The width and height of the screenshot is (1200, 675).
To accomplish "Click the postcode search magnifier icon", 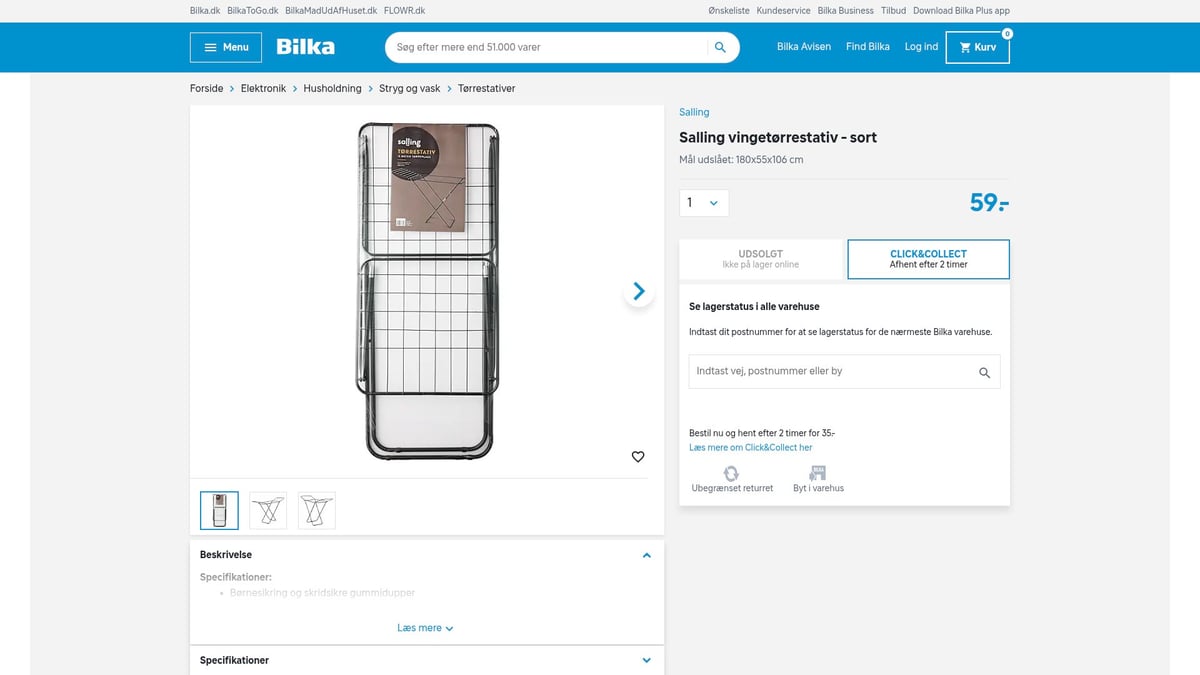I will [x=984, y=371].
